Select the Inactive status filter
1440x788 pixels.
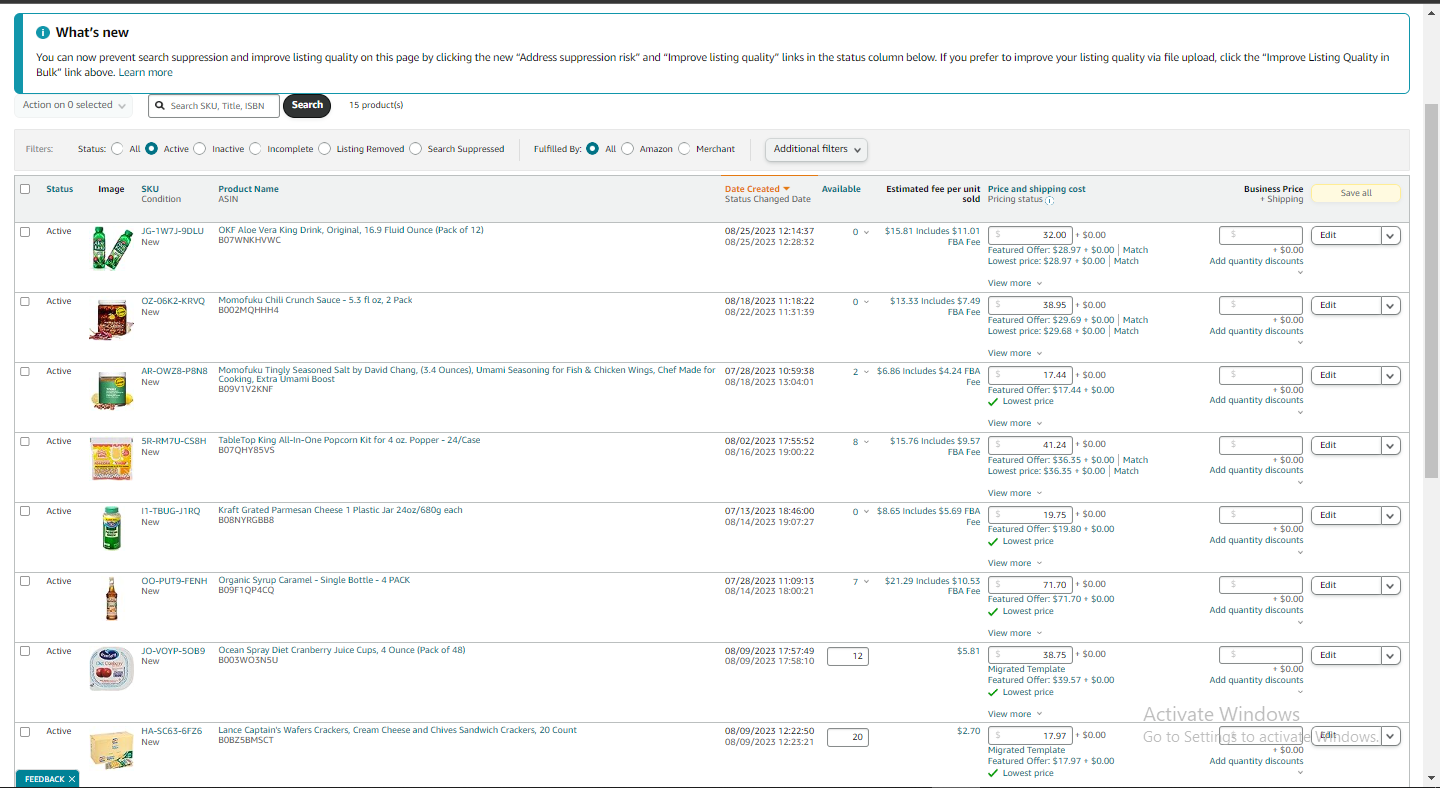(200, 149)
